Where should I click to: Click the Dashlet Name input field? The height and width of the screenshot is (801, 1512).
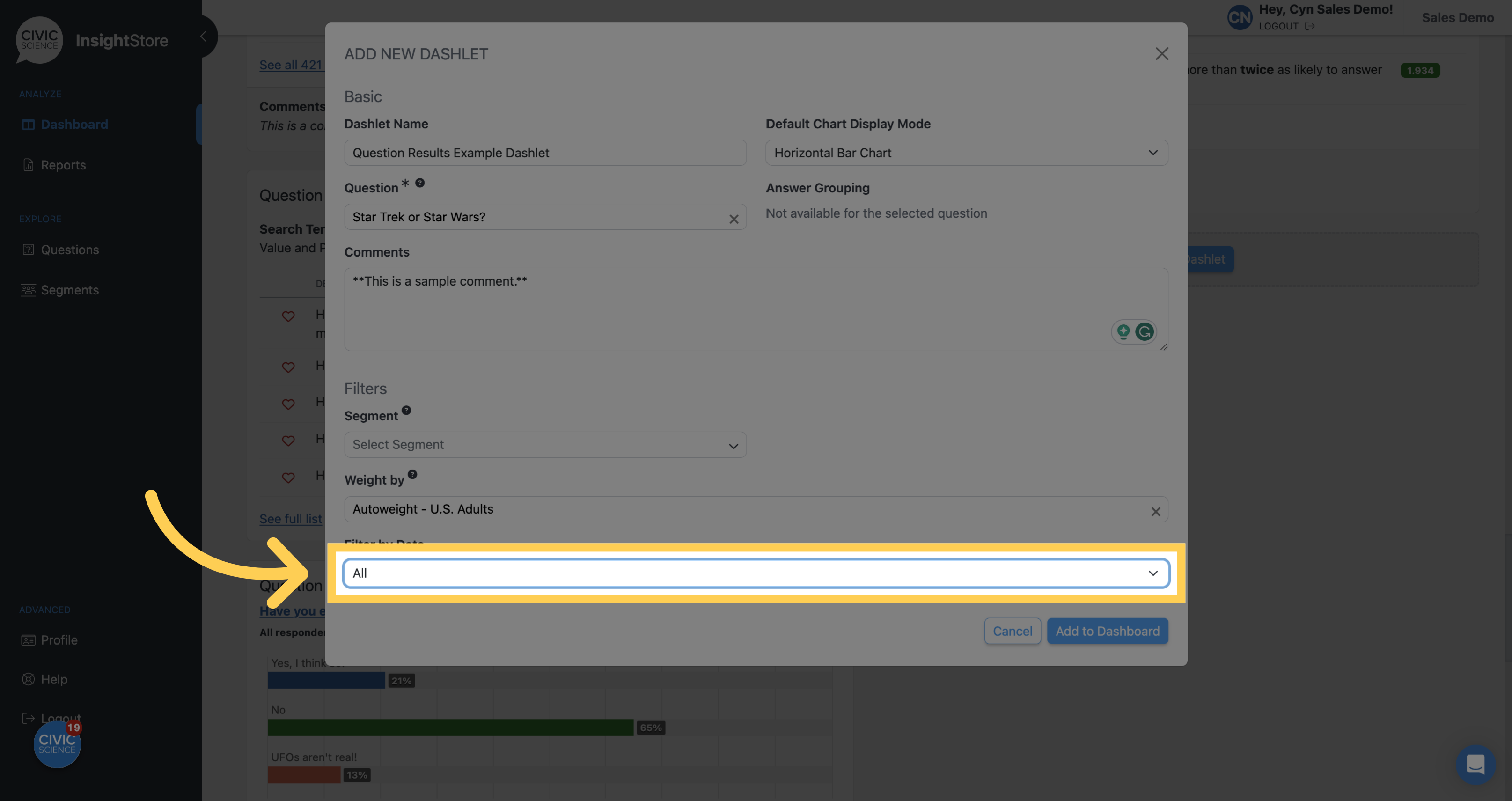pyautogui.click(x=545, y=153)
